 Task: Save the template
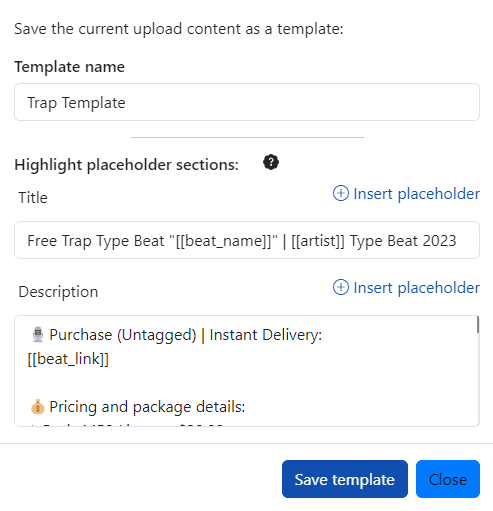pos(345,479)
